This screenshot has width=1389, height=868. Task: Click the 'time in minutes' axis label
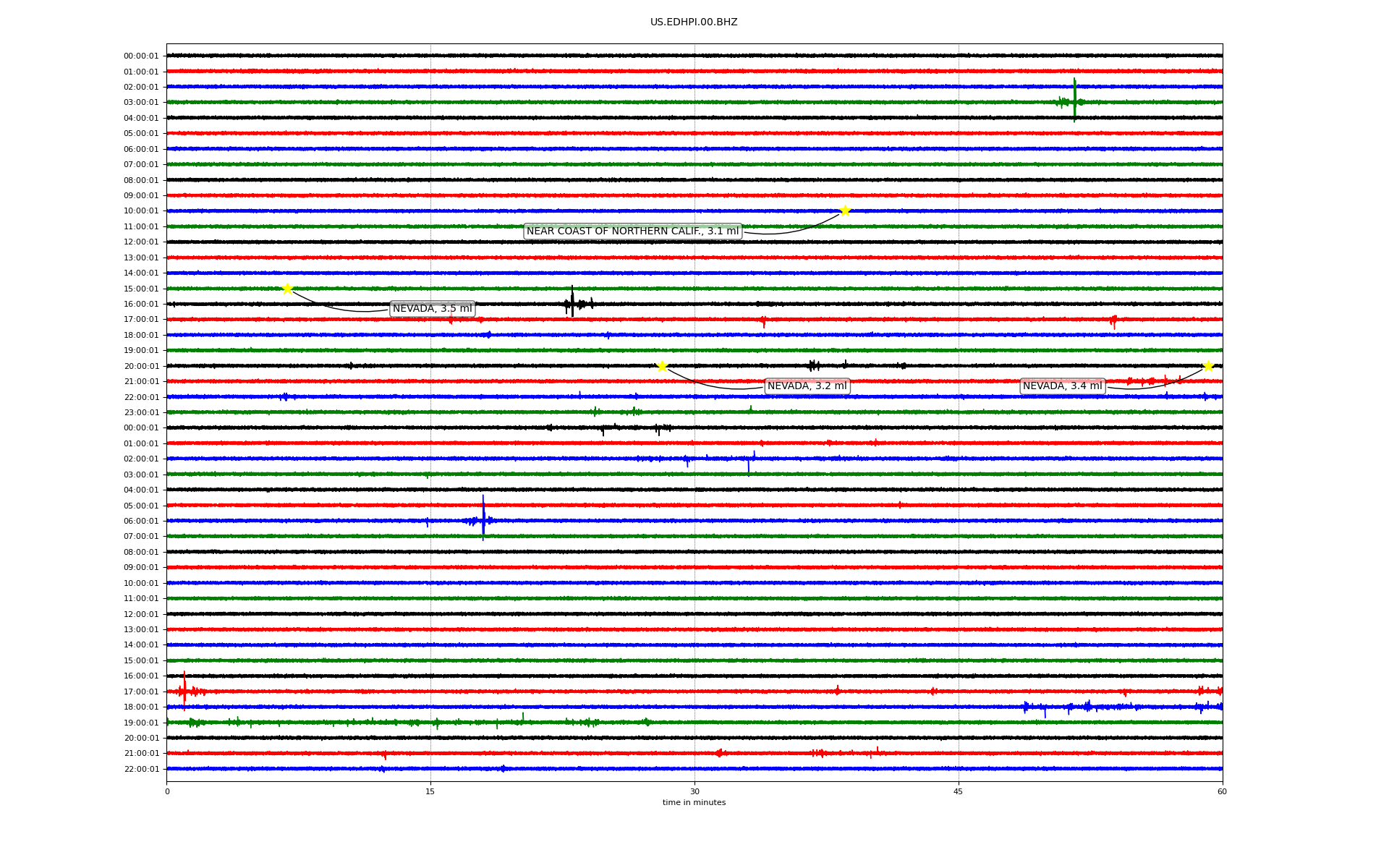(694, 803)
